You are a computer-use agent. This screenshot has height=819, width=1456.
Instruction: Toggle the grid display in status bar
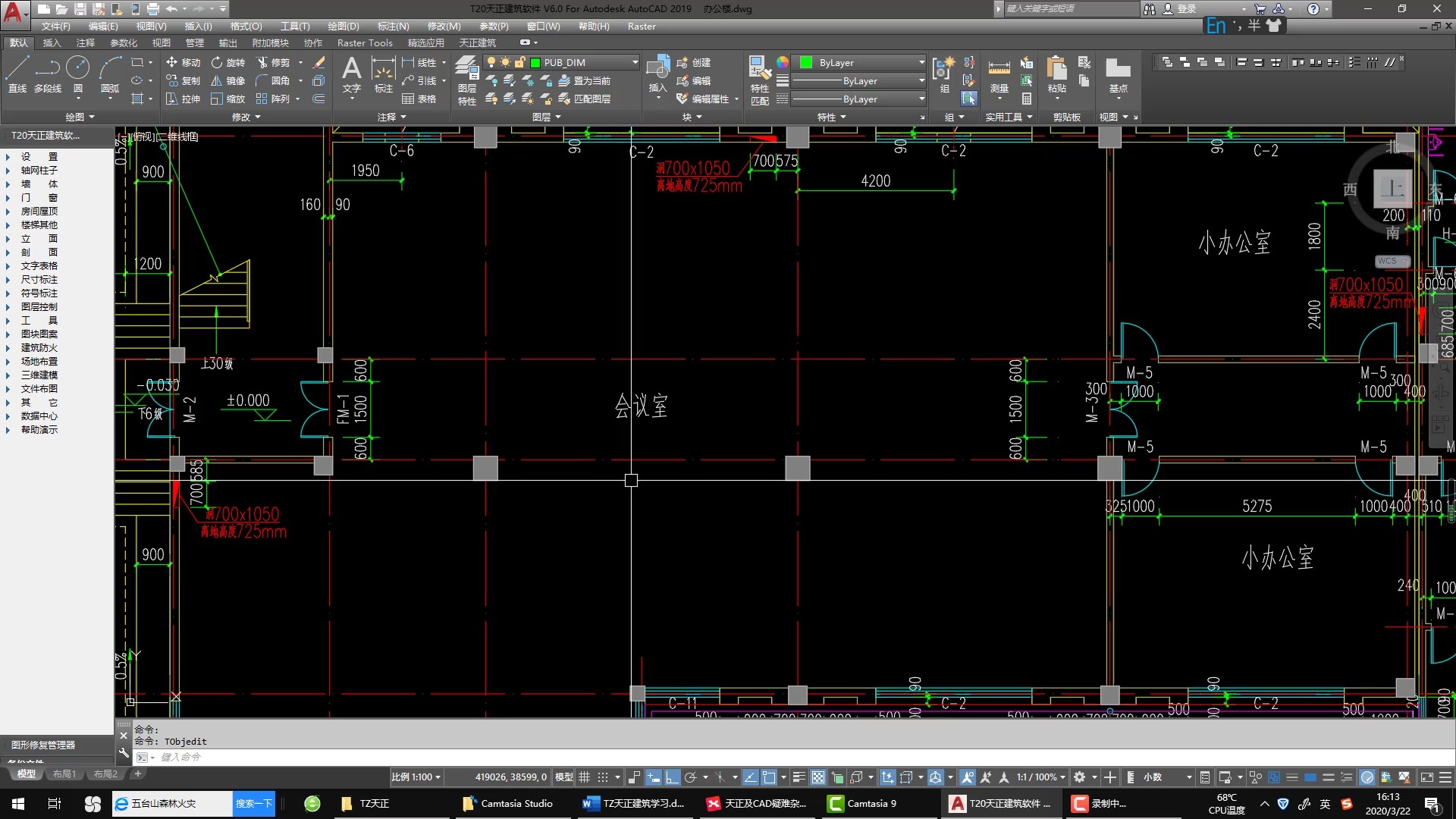pyautogui.click(x=585, y=777)
